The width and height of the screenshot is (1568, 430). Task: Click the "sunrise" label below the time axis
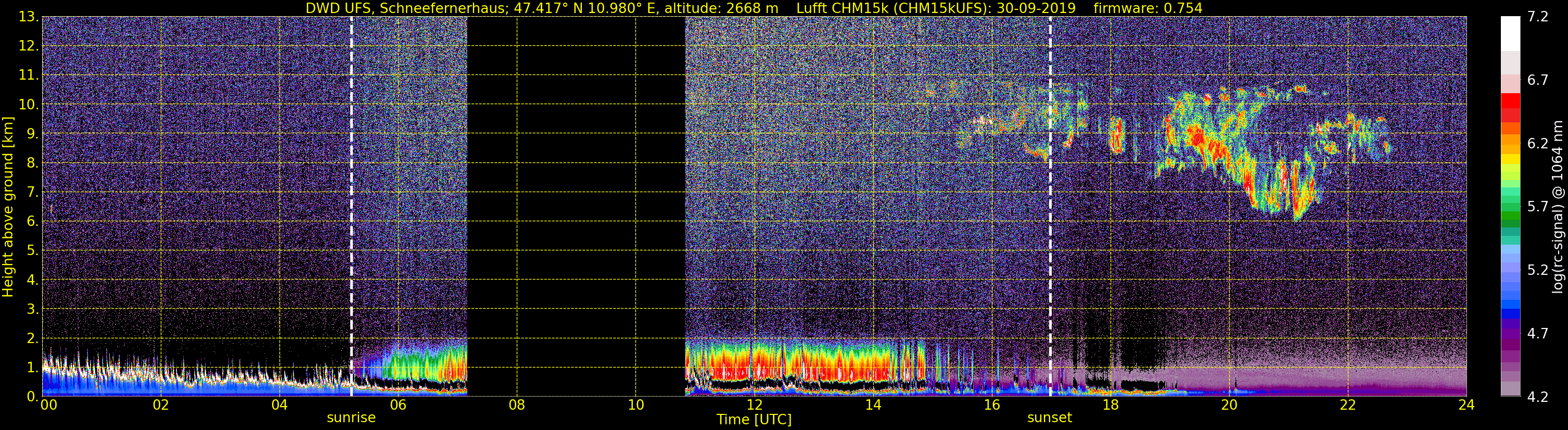pyautogui.click(x=351, y=418)
